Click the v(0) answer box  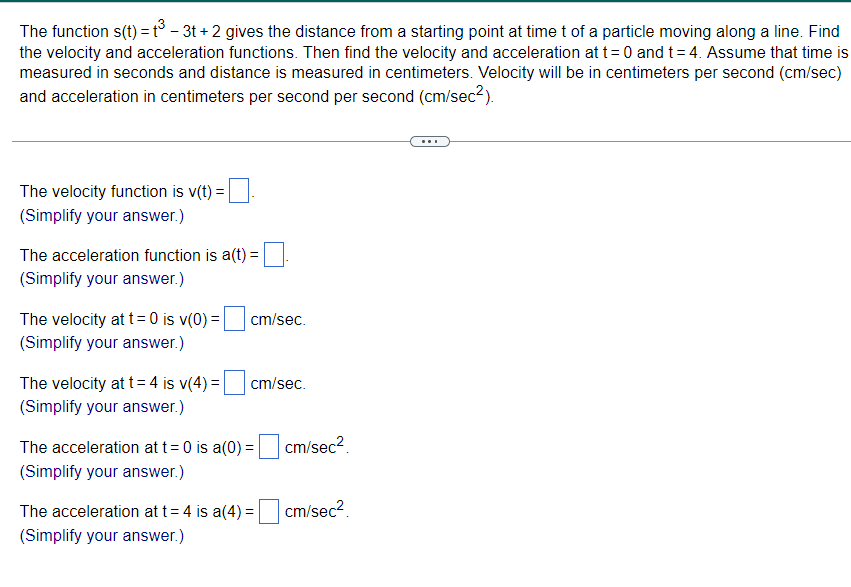click(233, 318)
